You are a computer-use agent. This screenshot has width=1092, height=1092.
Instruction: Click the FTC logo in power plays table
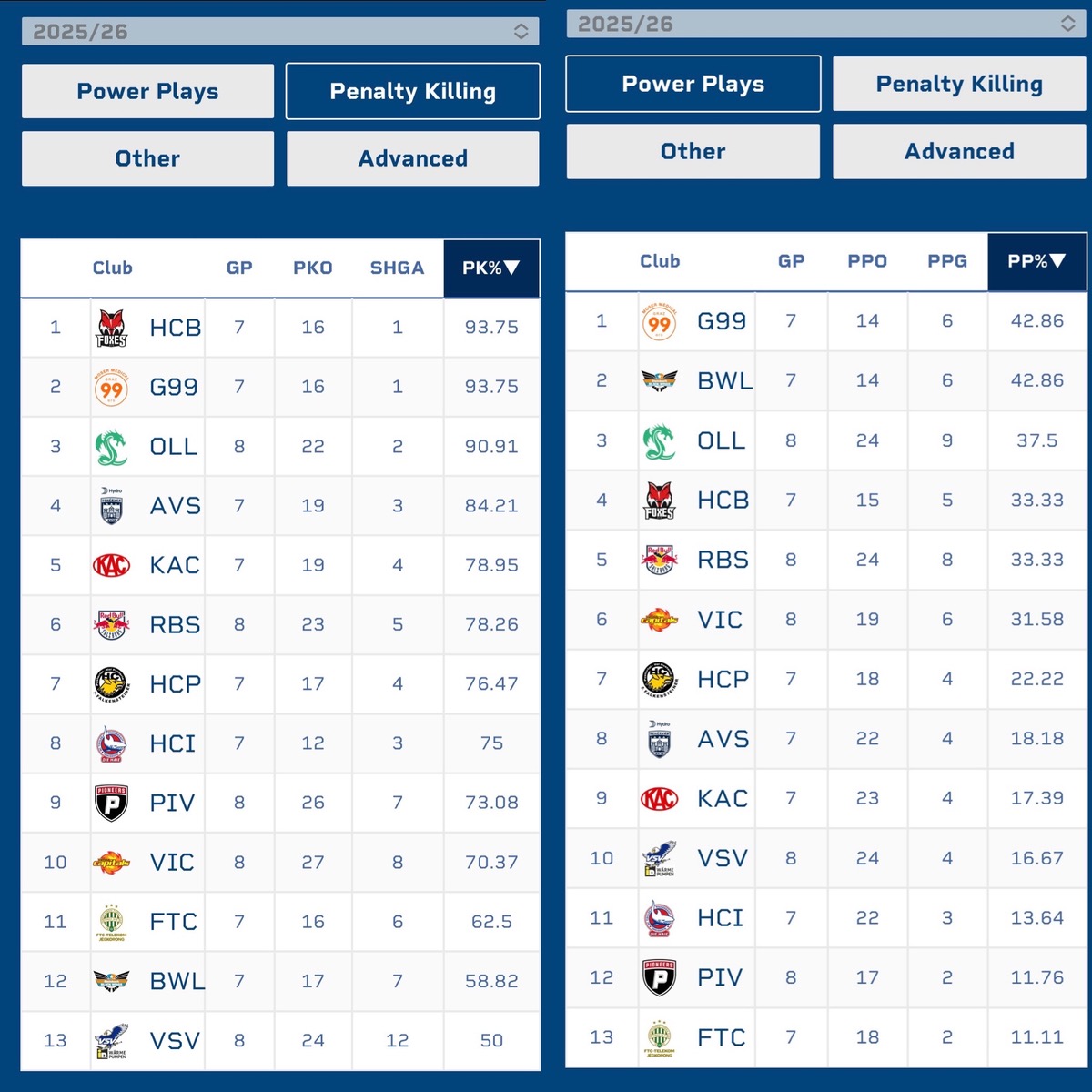tap(659, 1037)
